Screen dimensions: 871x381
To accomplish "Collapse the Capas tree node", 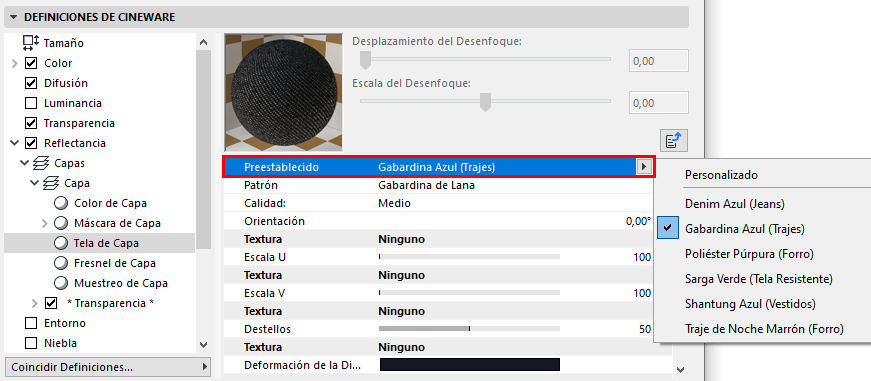I will (24, 163).
